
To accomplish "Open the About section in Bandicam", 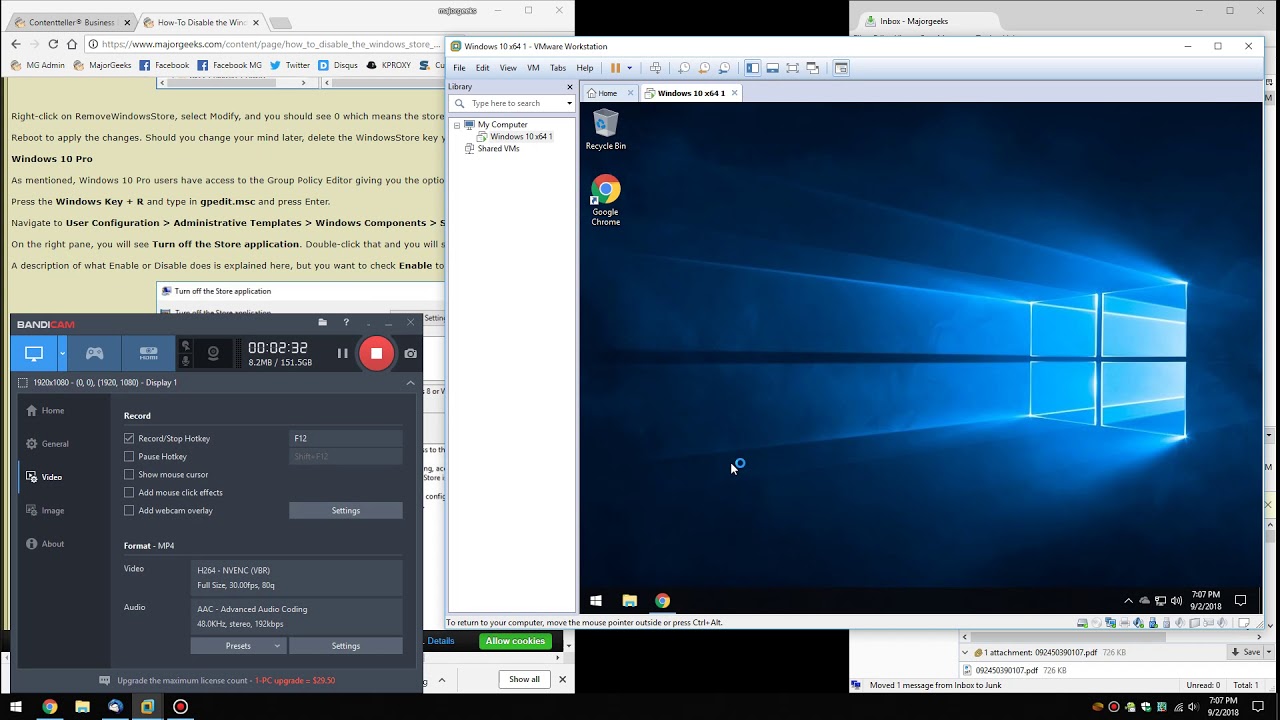I will click(x=52, y=544).
